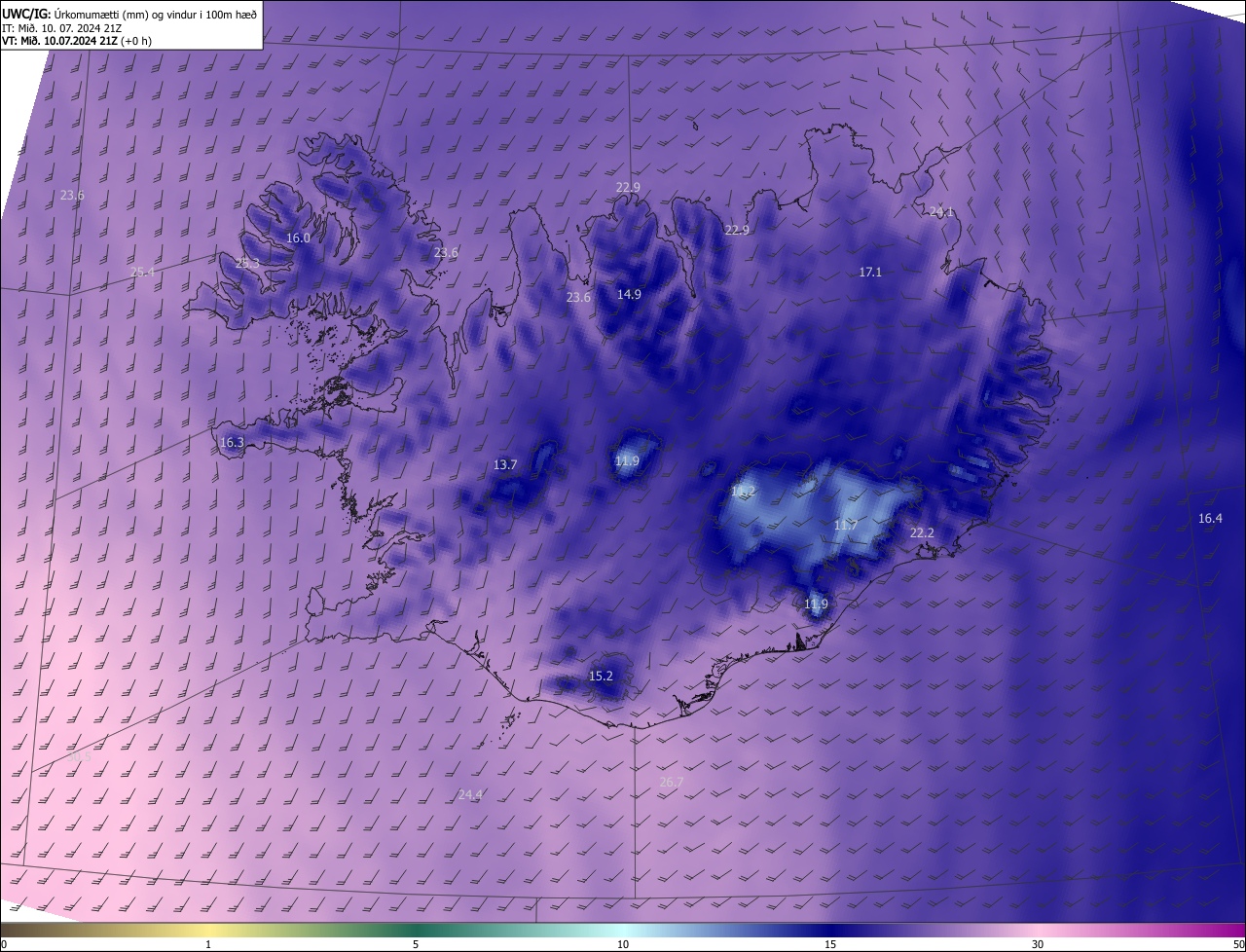The height and width of the screenshot is (952, 1246).
Task: Click the 24.4 value south of Iceland
Action: [470, 795]
